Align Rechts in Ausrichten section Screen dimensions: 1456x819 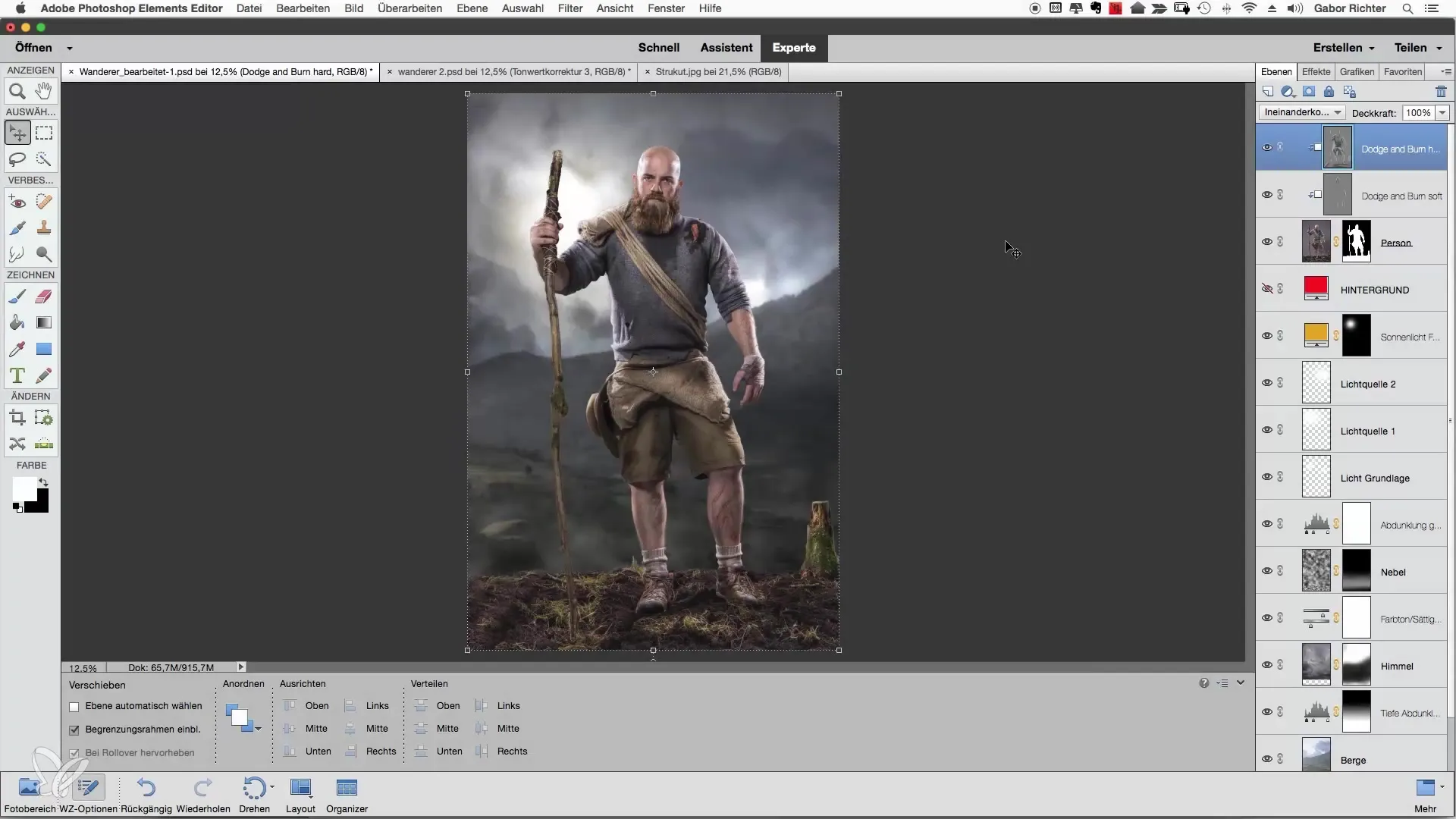(371, 751)
